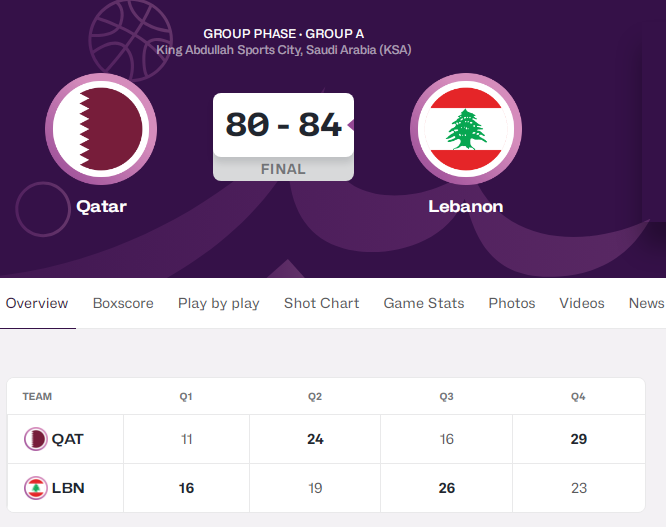Click the small QAT flag icon in table
The height and width of the screenshot is (527, 666).
(x=36, y=439)
